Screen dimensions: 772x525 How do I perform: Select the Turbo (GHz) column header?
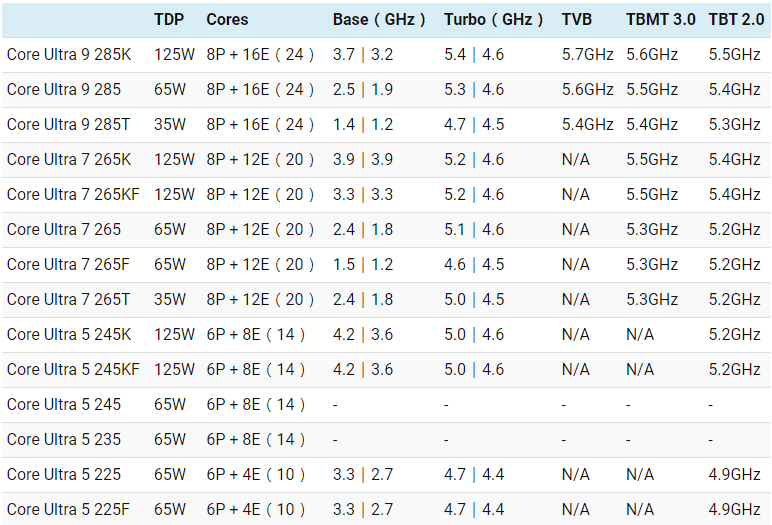coord(494,19)
